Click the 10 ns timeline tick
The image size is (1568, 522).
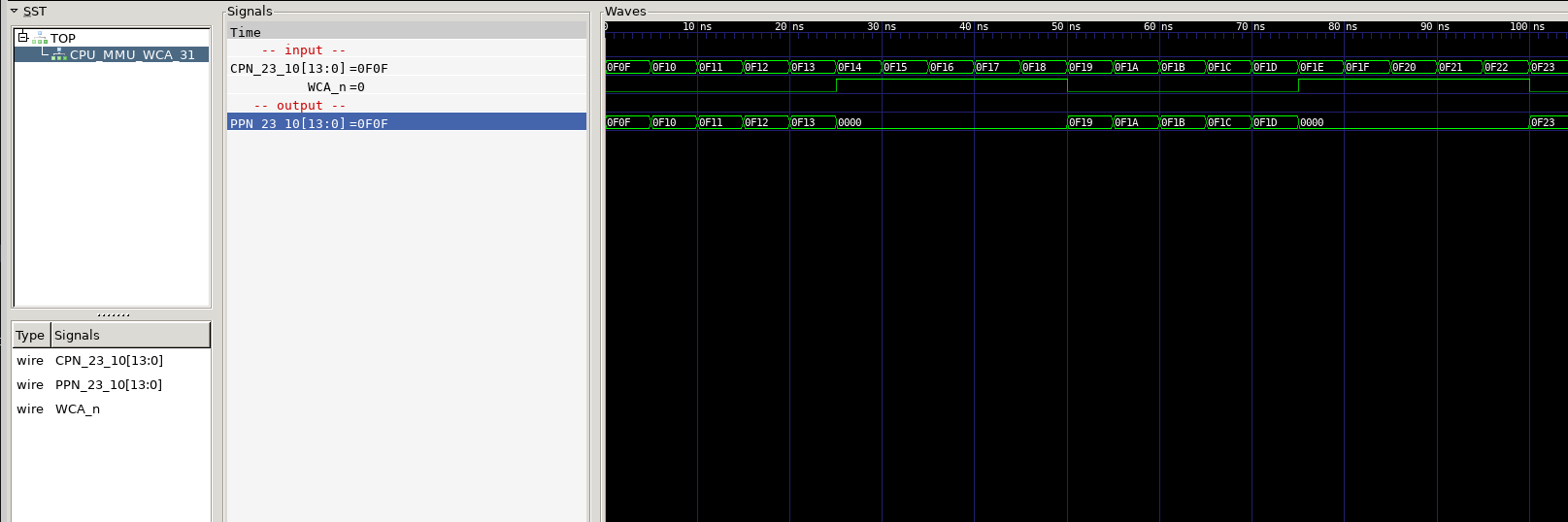[x=697, y=26]
